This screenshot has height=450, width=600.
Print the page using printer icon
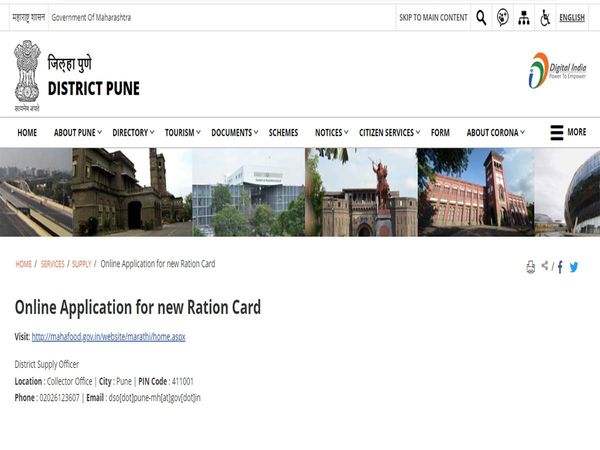click(531, 267)
